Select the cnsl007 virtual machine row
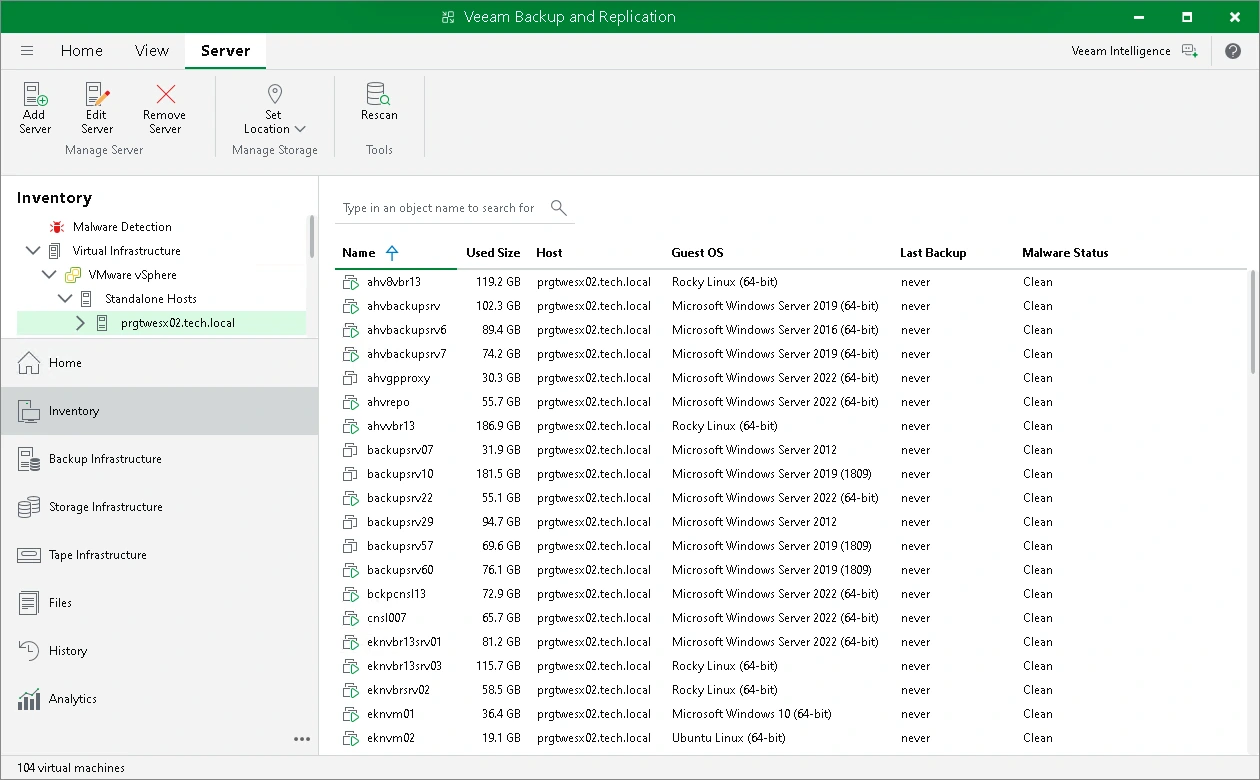 (790, 618)
